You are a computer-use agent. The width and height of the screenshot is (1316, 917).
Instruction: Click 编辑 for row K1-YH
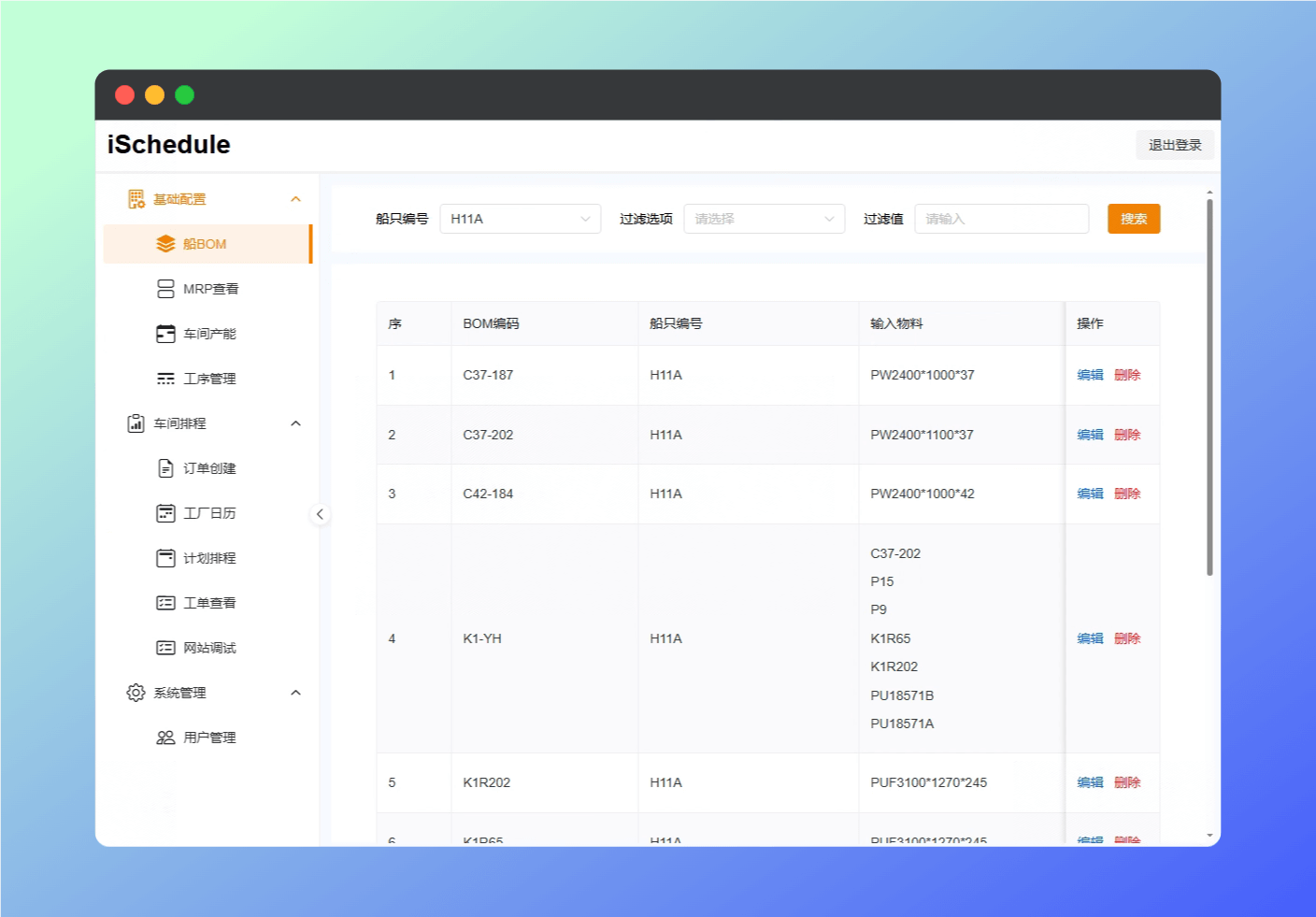pos(1090,638)
